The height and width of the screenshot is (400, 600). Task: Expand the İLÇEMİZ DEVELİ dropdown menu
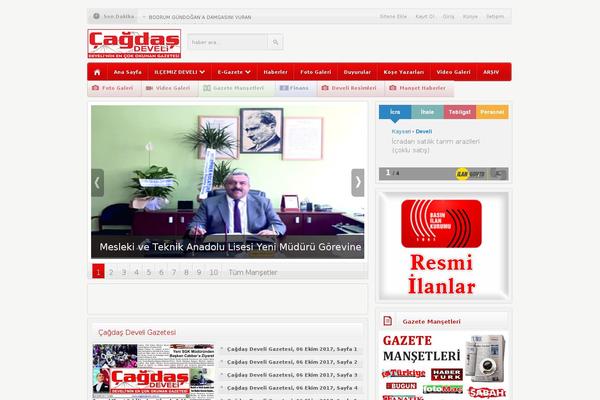(179, 72)
